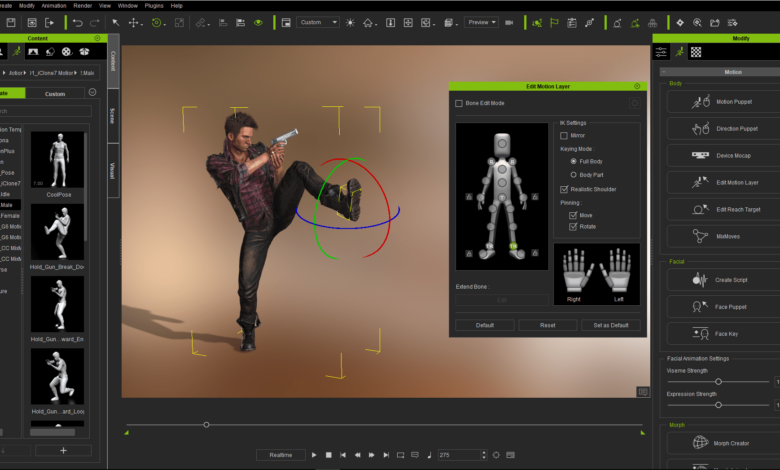Select Full Body keying mode
The image size is (780, 470).
(573, 161)
